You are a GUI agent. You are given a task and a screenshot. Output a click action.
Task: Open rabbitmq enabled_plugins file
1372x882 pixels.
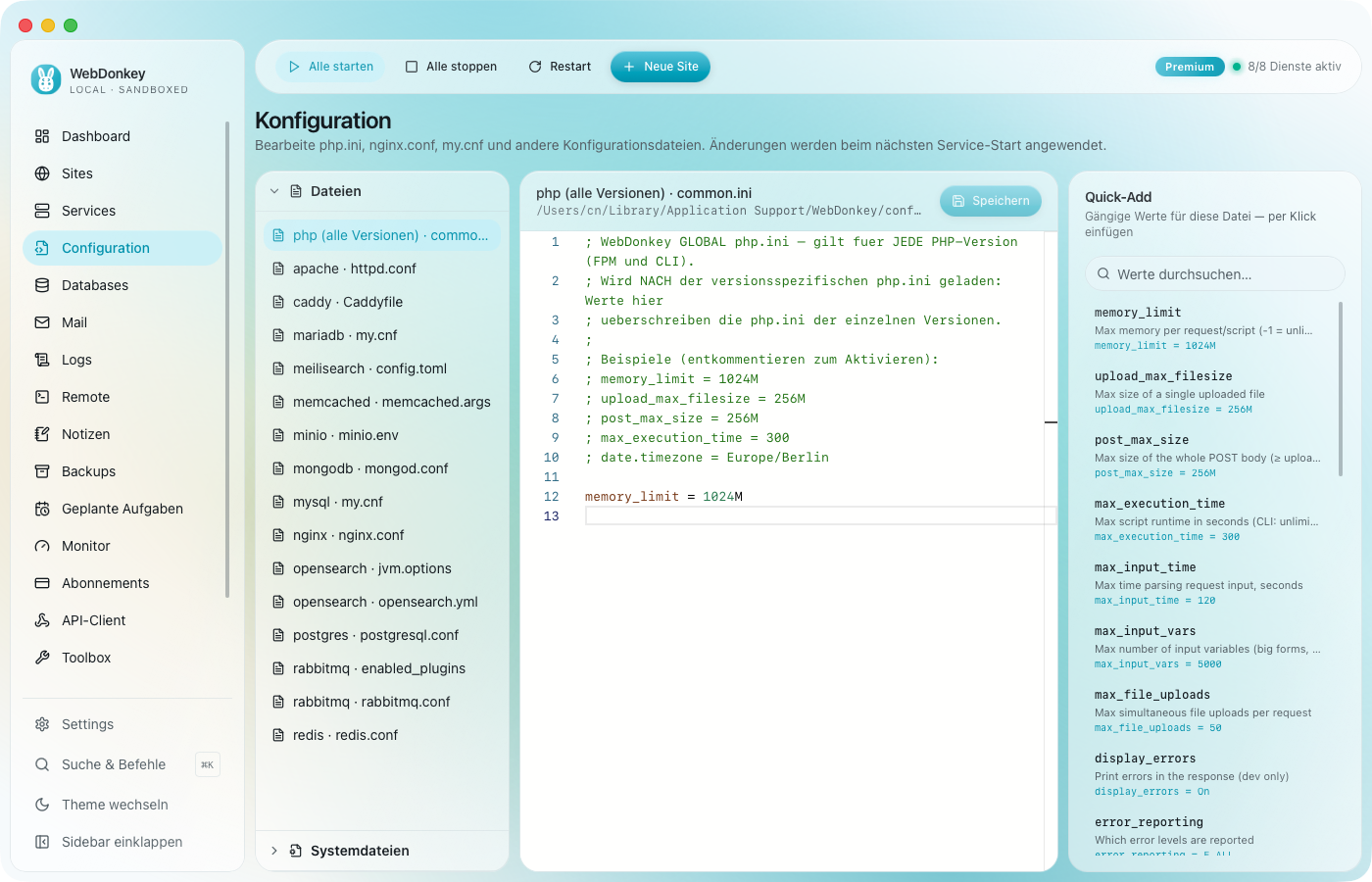click(382, 668)
